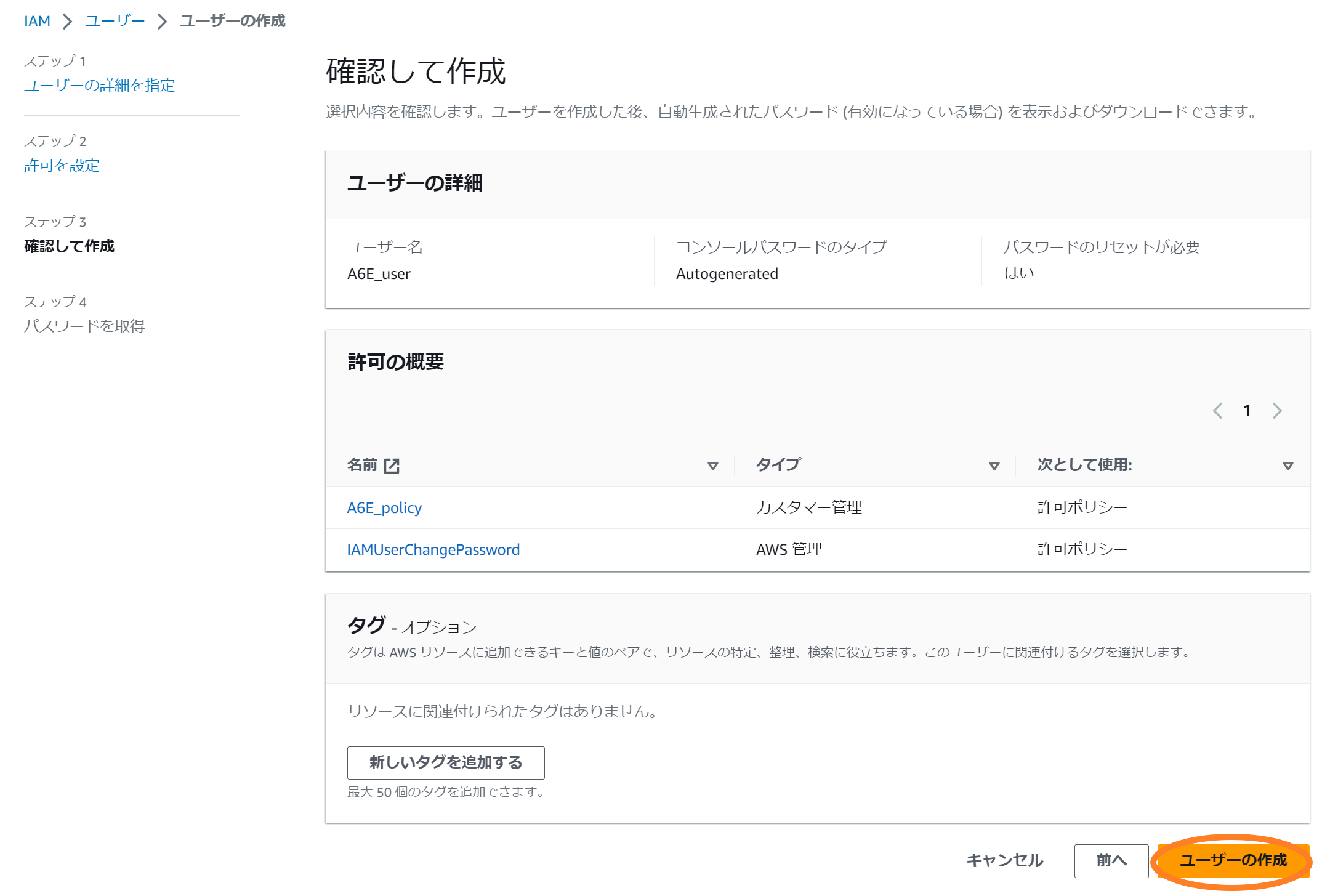1330x896 pixels.
Task: Click breadcrumb chevron after ユーザー
Action: point(162,22)
